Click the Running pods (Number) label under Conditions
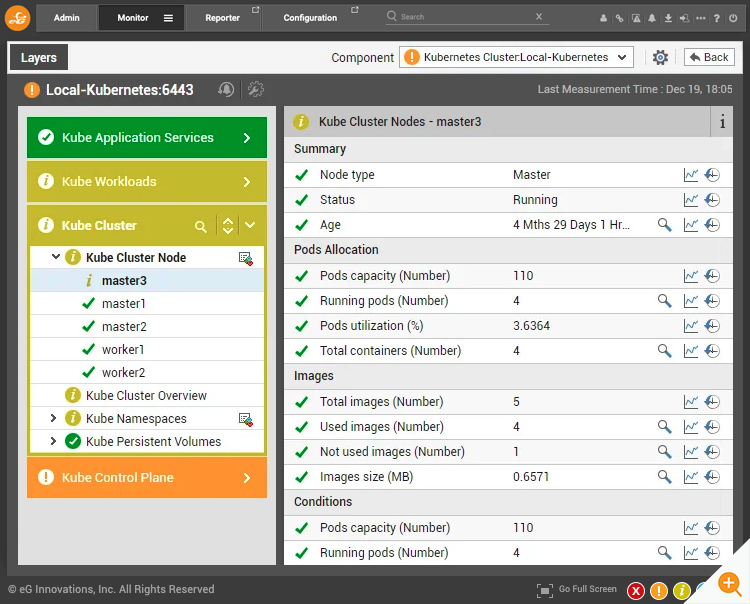This screenshot has height=604, width=750. 384,553
